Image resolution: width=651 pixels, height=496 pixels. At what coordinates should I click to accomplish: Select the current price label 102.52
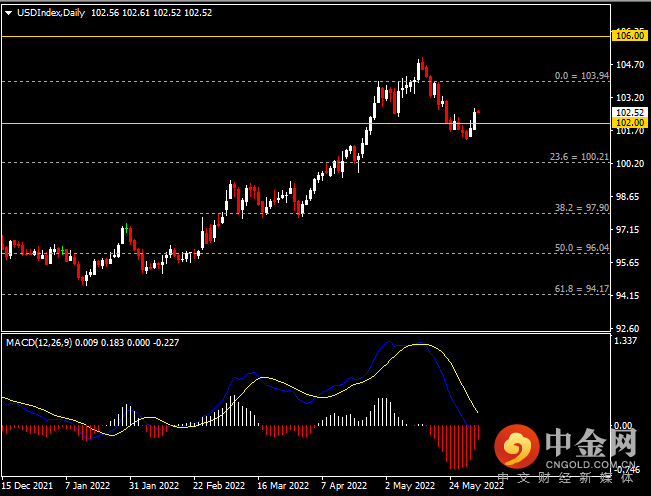coord(630,112)
